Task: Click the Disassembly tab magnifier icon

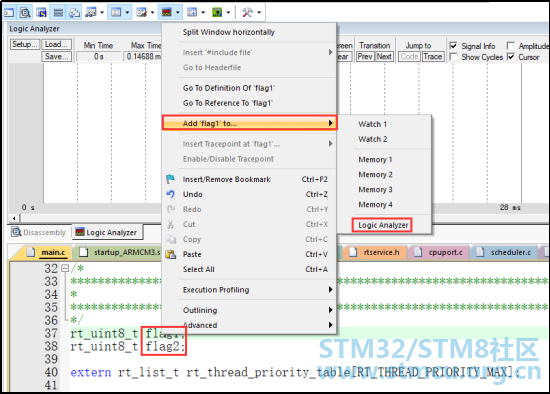Action: 16,232
